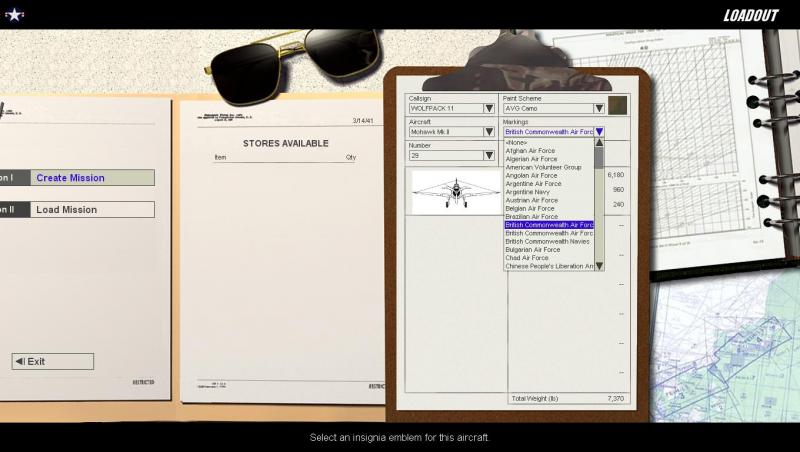Click the Exit button
The height and width of the screenshot is (452, 800).
[x=53, y=361]
